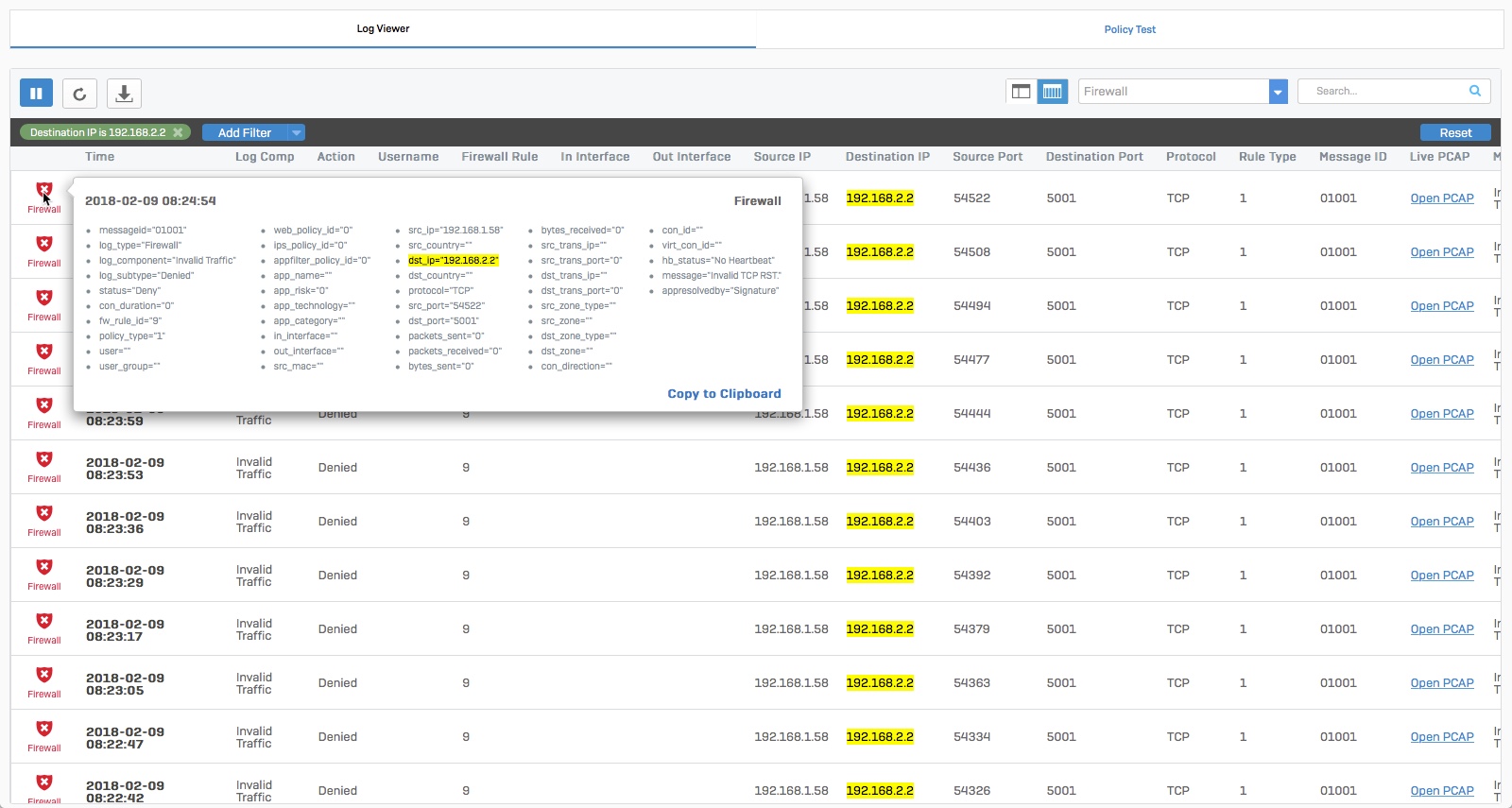Click Firewall shield icon for 08:23:17 entry

(44, 622)
